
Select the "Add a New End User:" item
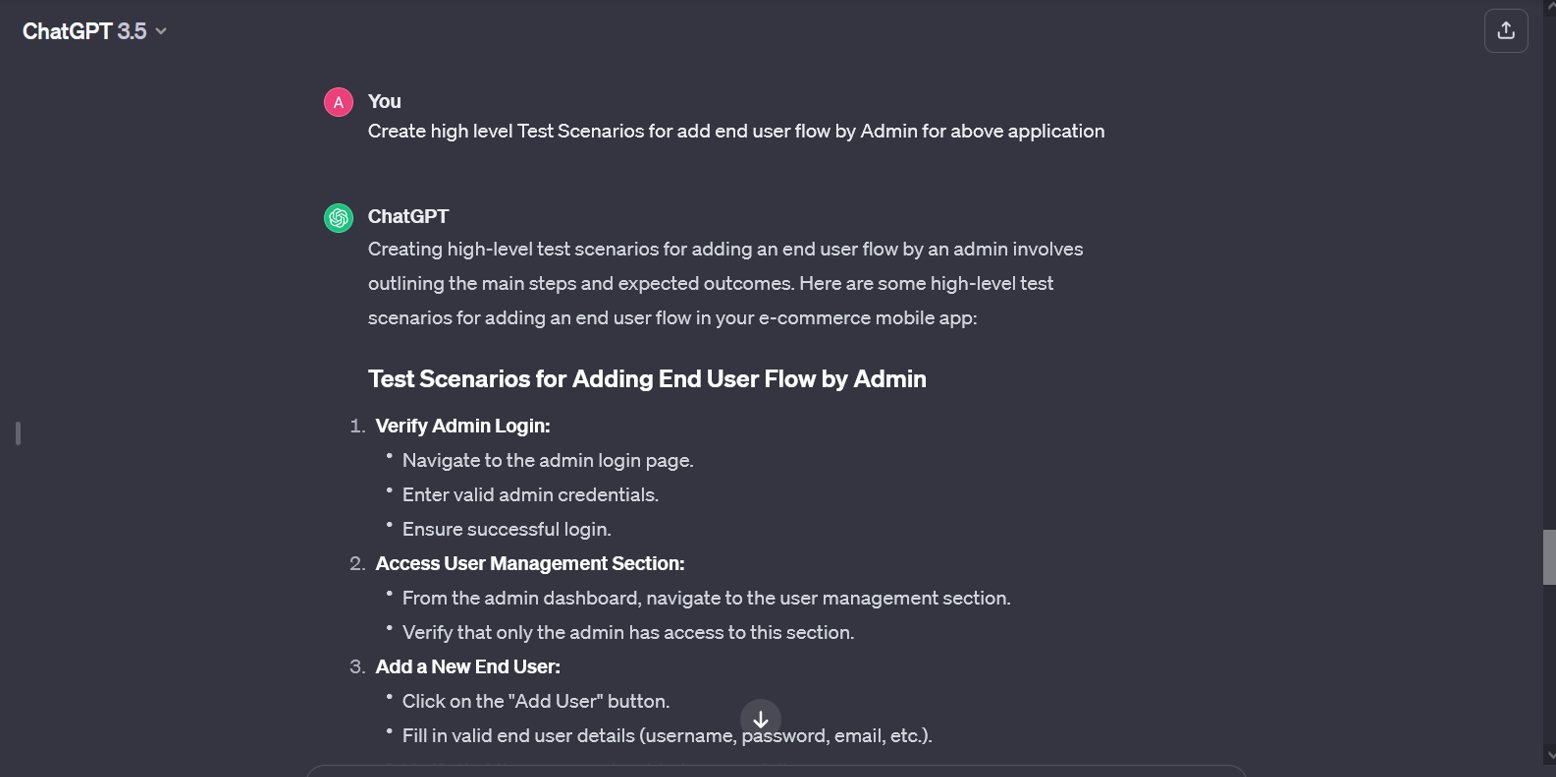tap(468, 667)
